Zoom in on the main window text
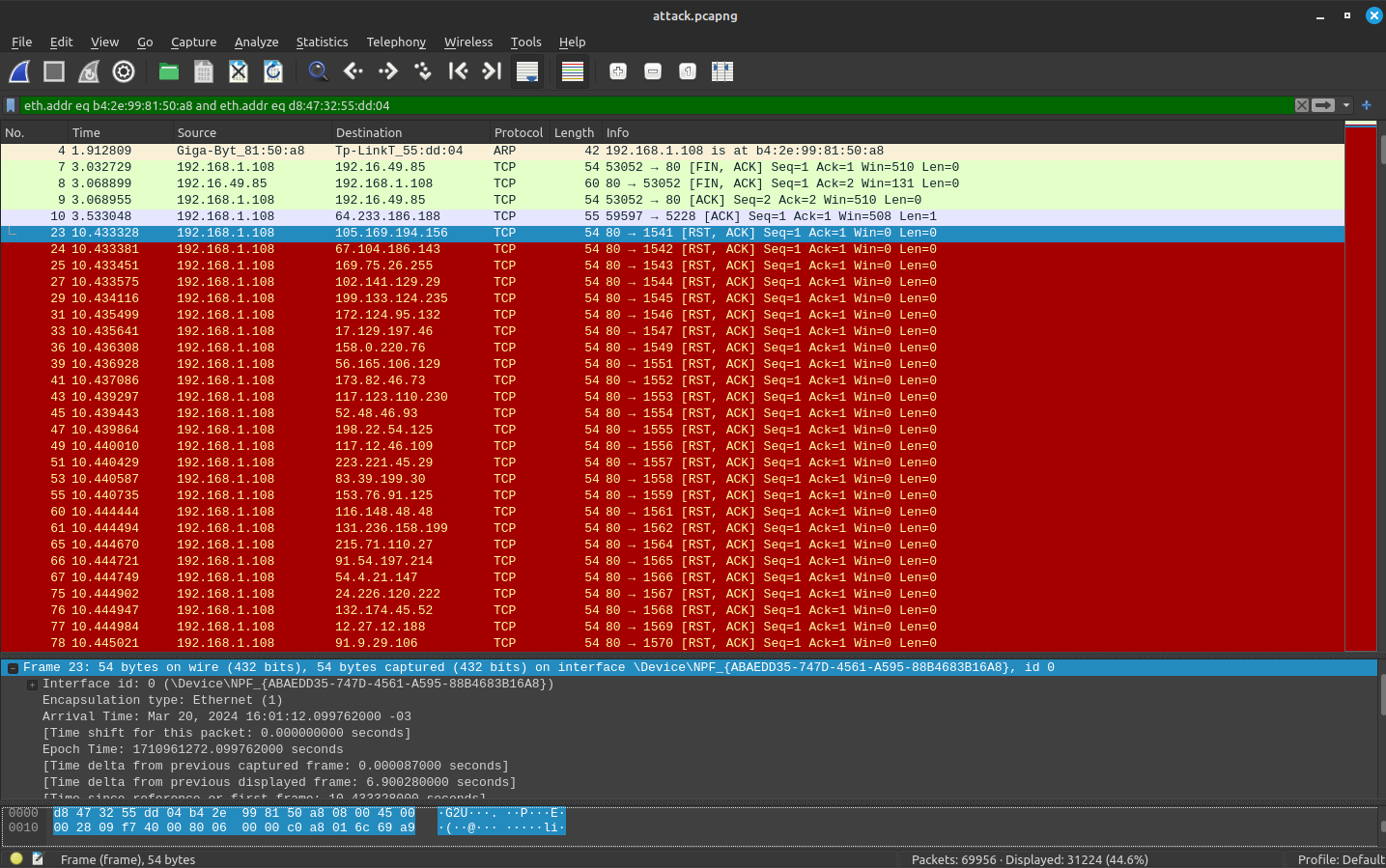 tap(618, 71)
